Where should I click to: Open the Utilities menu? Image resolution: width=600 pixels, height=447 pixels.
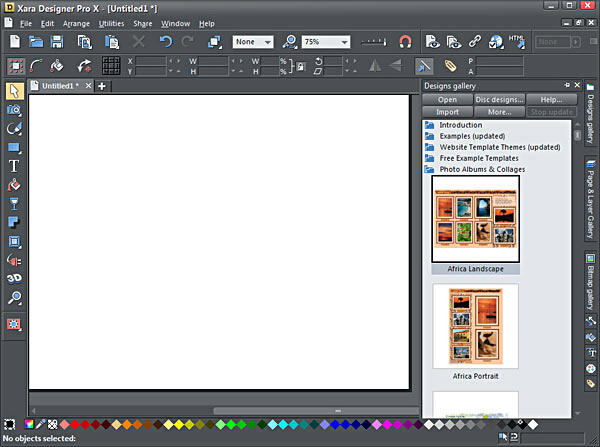pos(111,24)
